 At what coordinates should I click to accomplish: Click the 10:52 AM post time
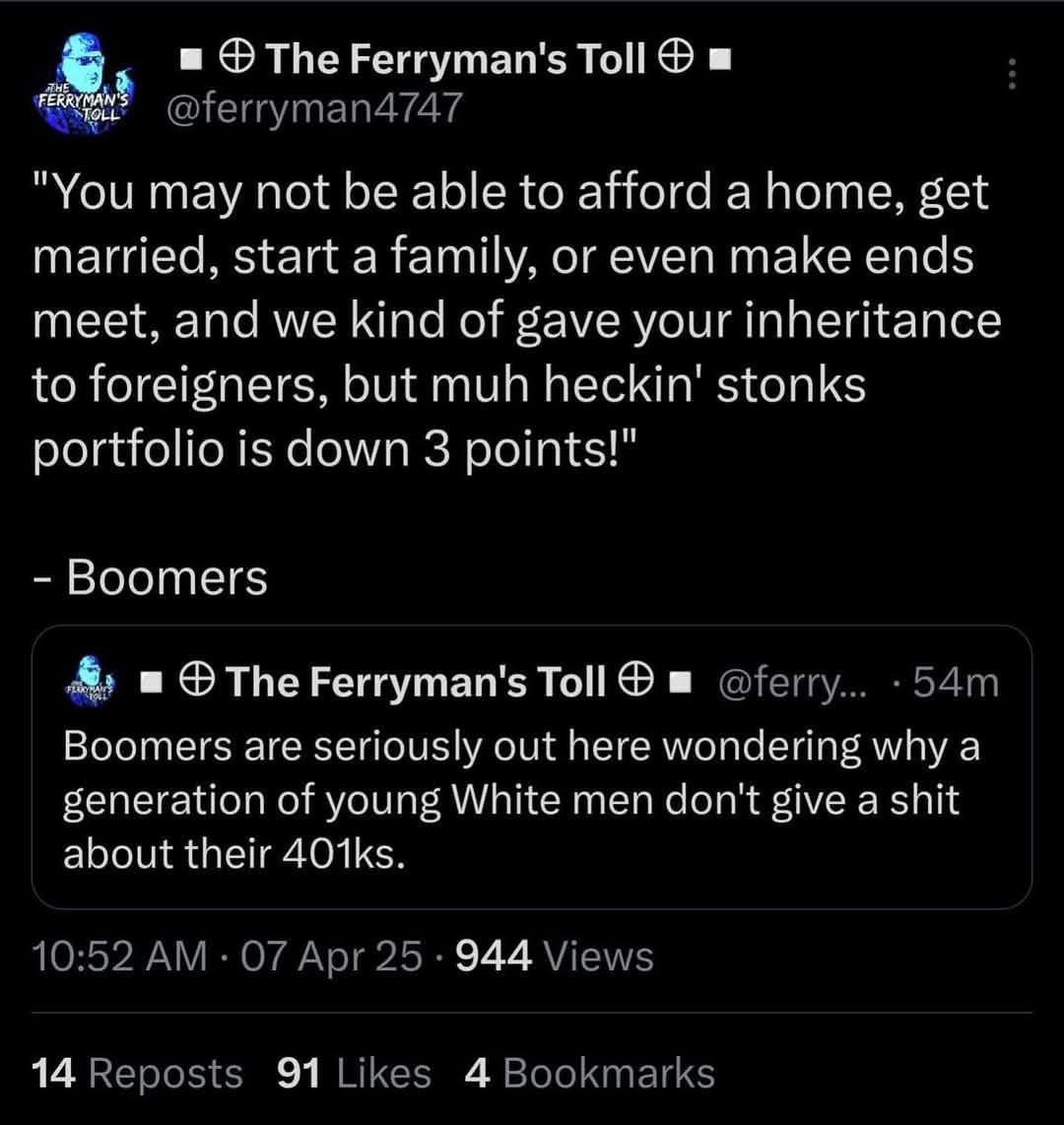pos(118,956)
